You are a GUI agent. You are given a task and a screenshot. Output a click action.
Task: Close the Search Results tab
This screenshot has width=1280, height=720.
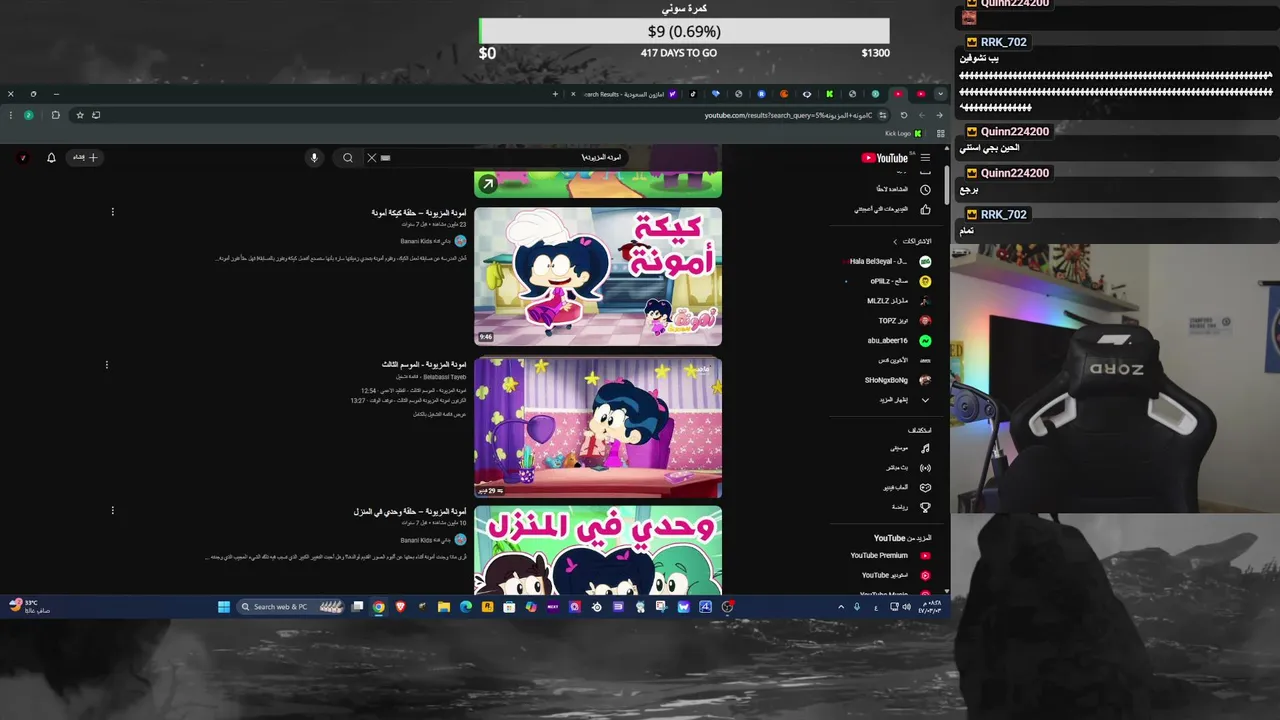(x=573, y=94)
